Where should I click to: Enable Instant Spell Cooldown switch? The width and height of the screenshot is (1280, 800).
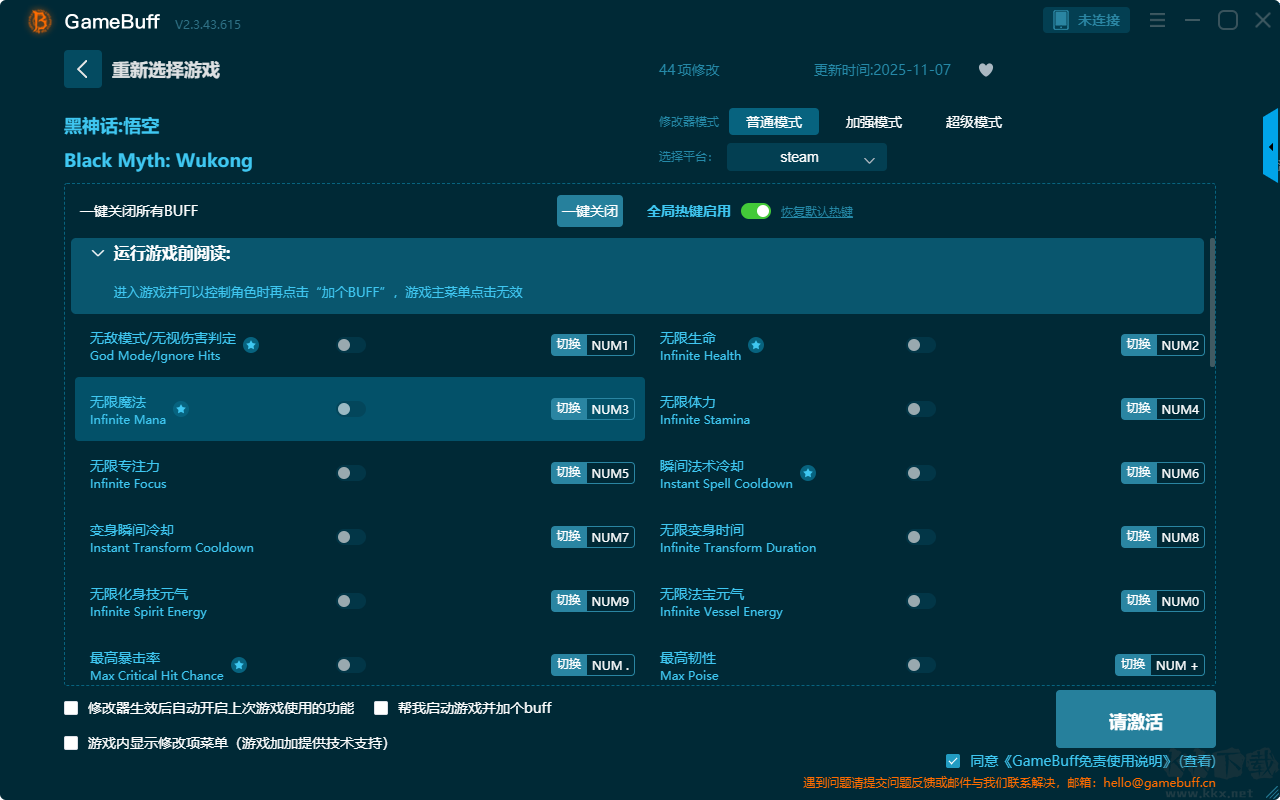click(x=921, y=473)
